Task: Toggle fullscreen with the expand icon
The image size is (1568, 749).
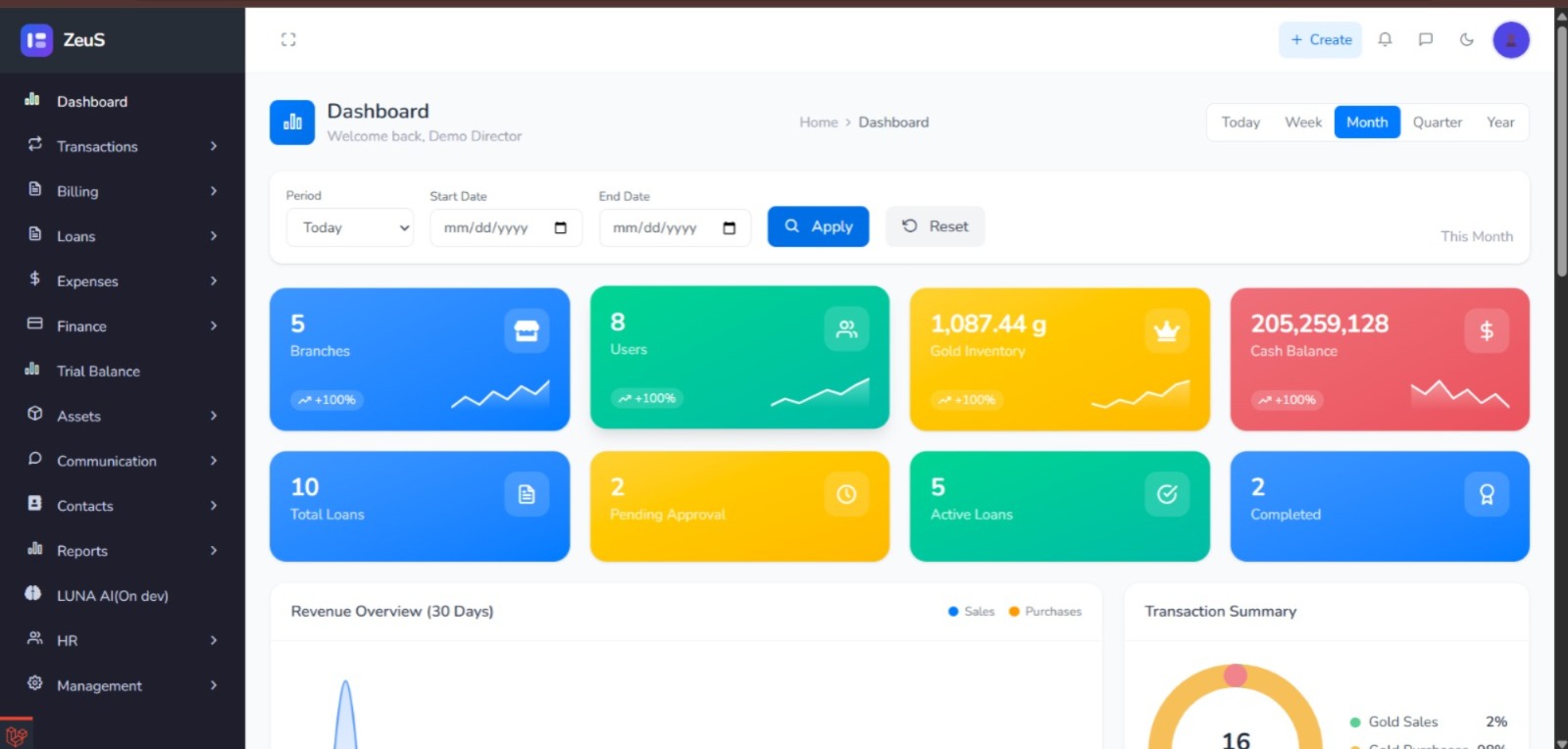Action: click(x=288, y=39)
